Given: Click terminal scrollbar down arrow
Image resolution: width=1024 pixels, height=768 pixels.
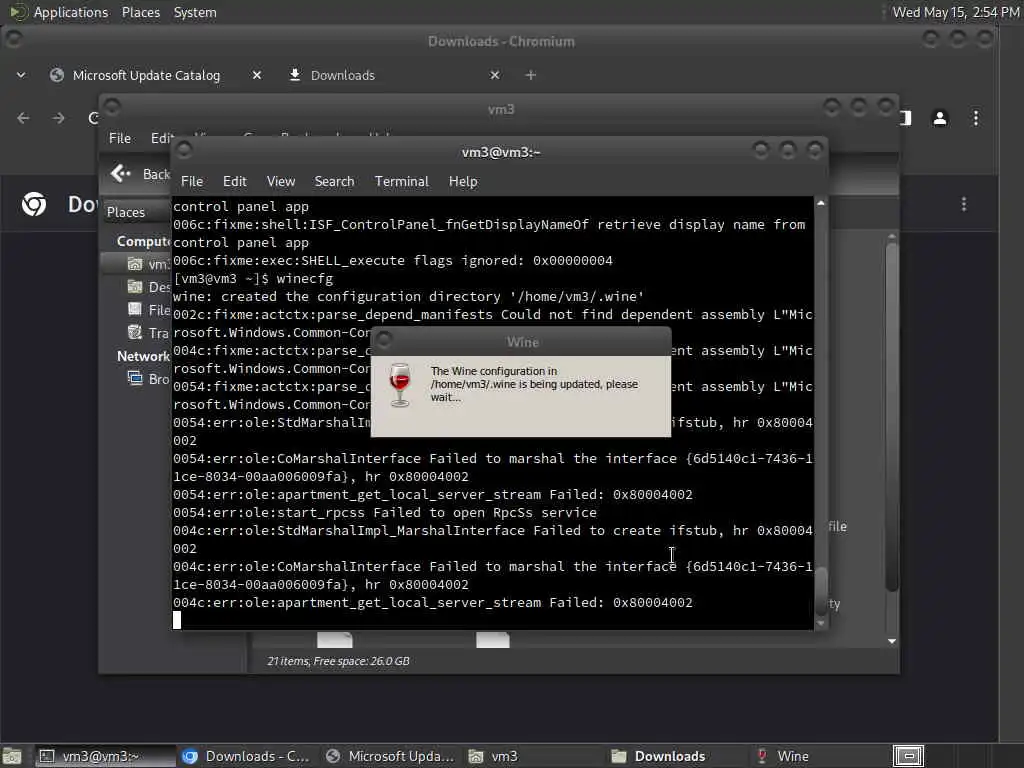Looking at the screenshot, I should point(821,624).
